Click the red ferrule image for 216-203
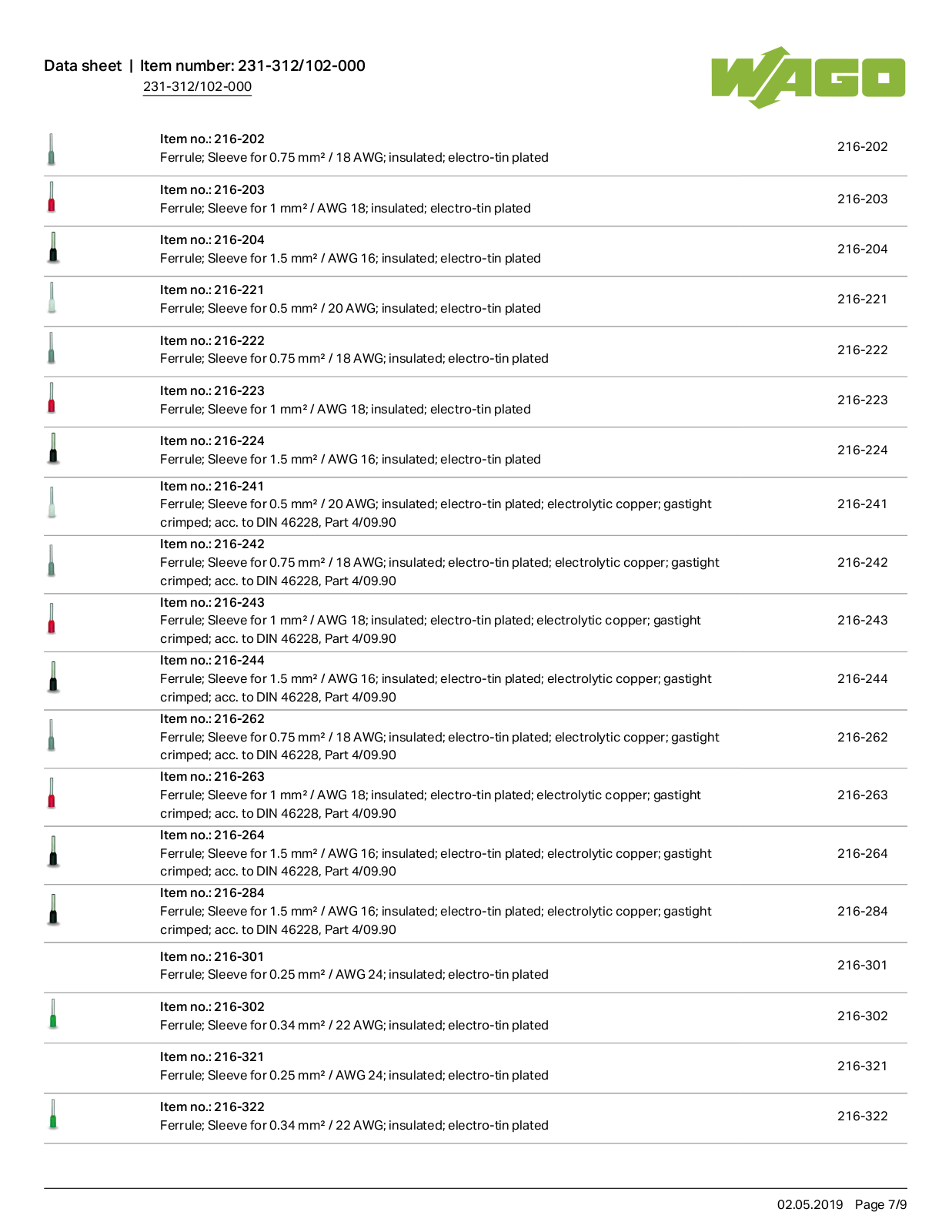952x1232 pixels. point(52,196)
